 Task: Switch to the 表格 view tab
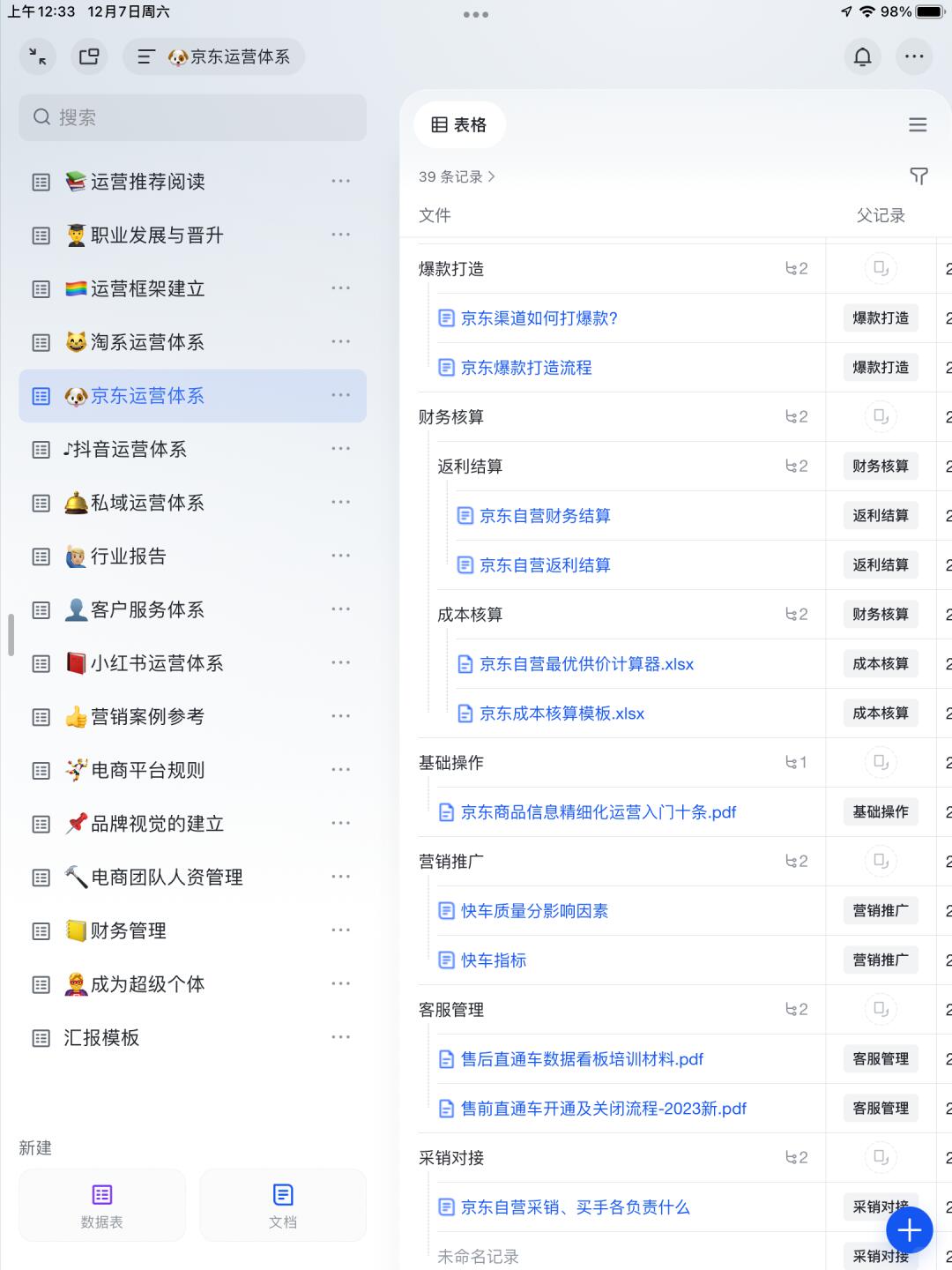coord(459,125)
